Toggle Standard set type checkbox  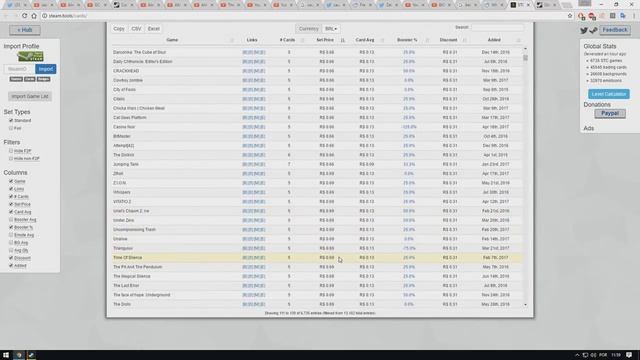coord(11,120)
